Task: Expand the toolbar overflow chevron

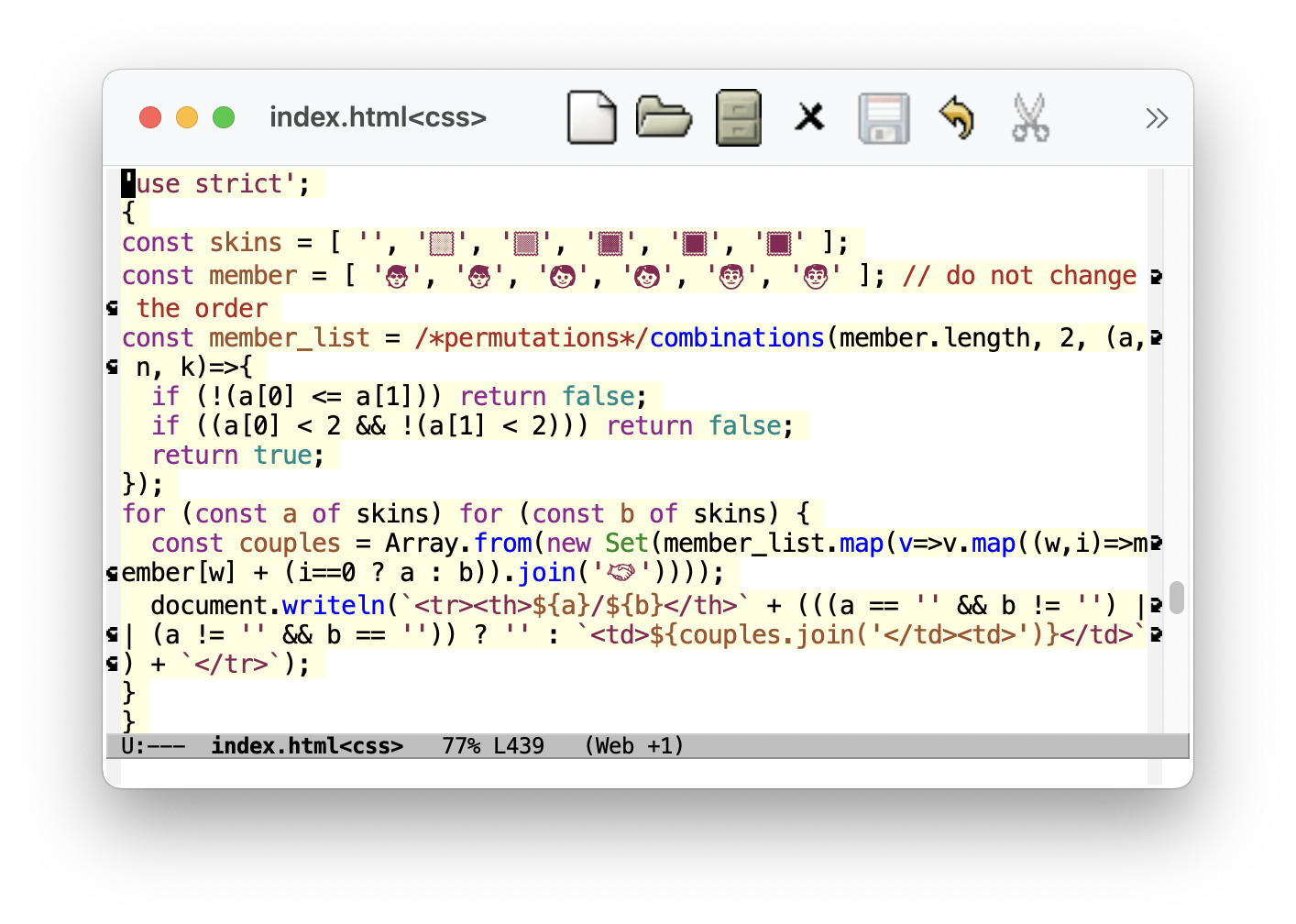Action: (x=1157, y=118)
